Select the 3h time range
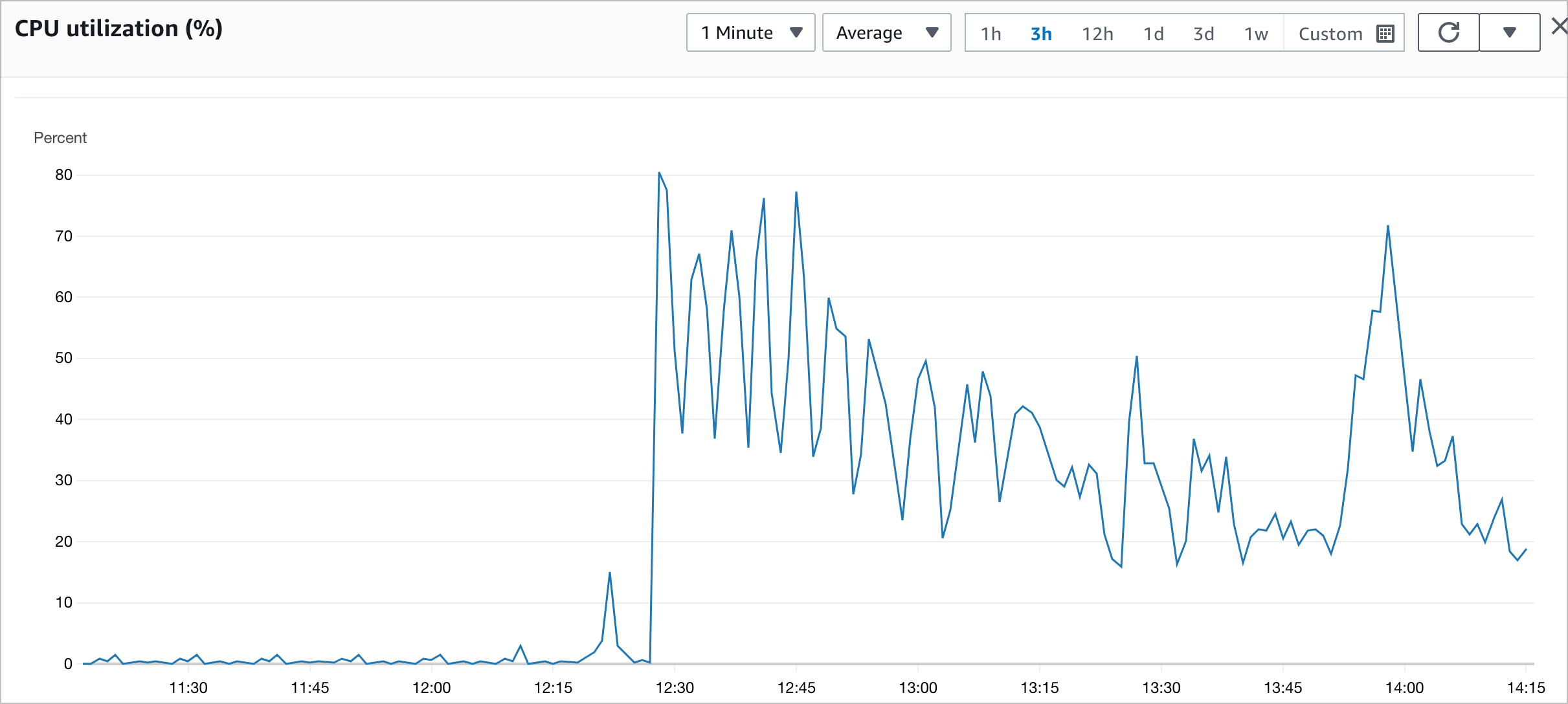1568x704 pixels. tap(1041, 34)
